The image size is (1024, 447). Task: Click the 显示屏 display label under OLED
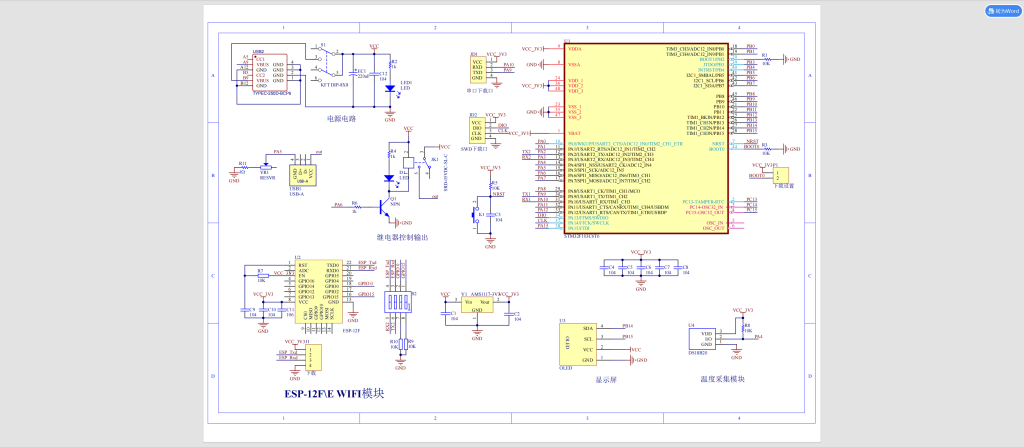(606, 379)
